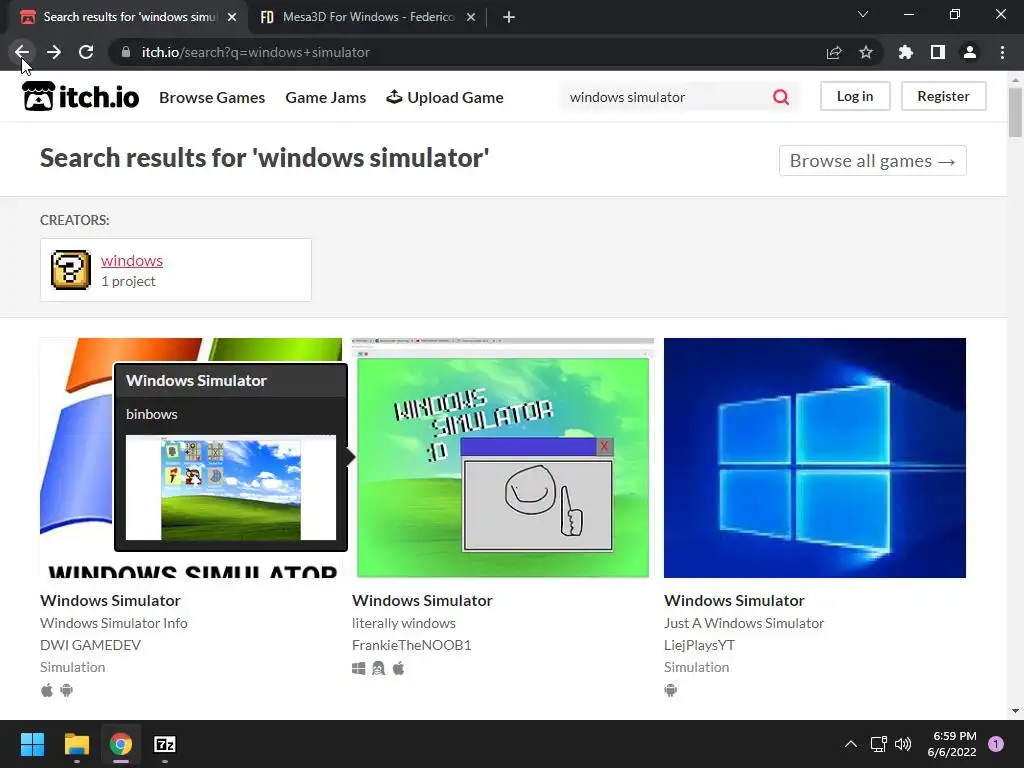Open Windows Simulator title above 'Just A Windows Simulator'

(x=734, y=600)
